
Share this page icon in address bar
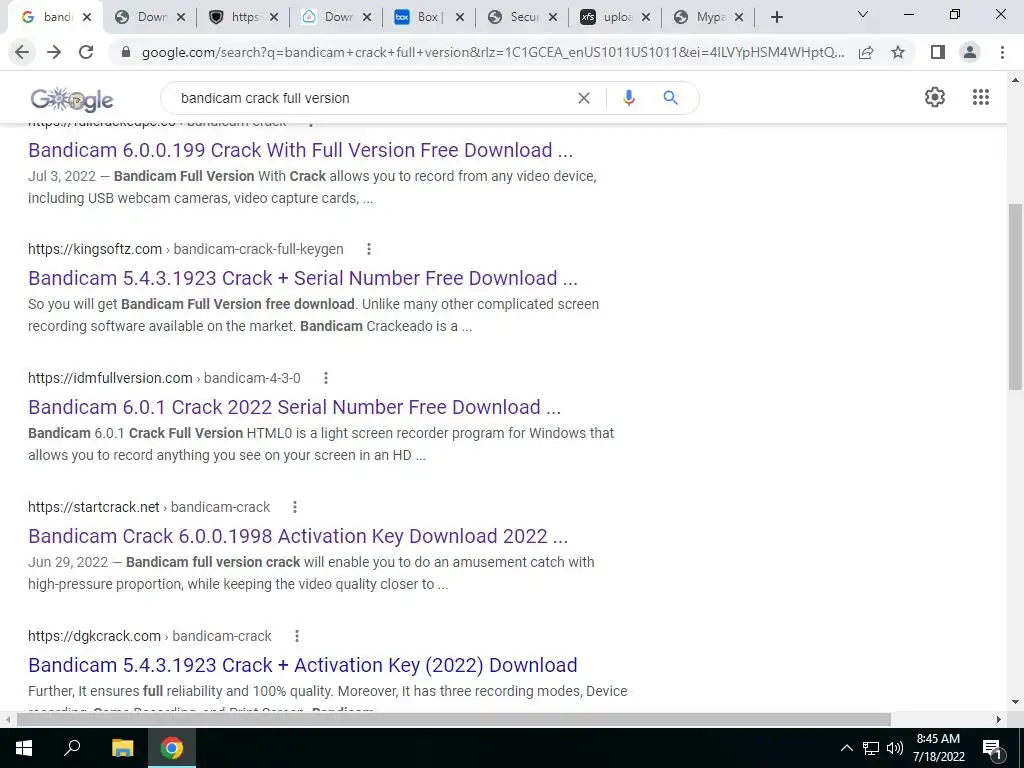point(866,52)
